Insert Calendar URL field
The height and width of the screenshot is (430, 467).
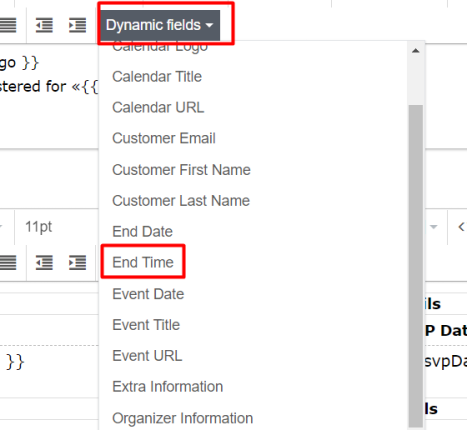click(158, 108)
